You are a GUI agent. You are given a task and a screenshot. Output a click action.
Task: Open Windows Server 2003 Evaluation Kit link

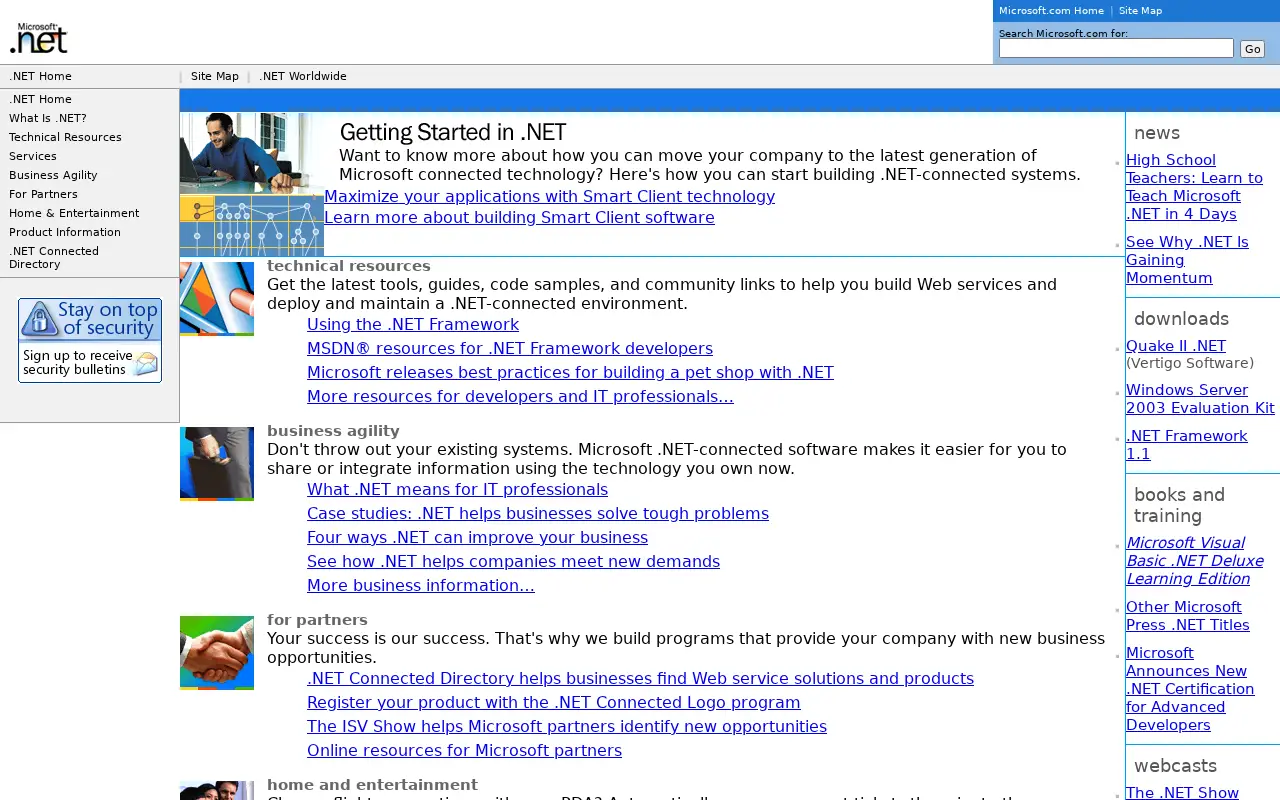(1200, 399)
